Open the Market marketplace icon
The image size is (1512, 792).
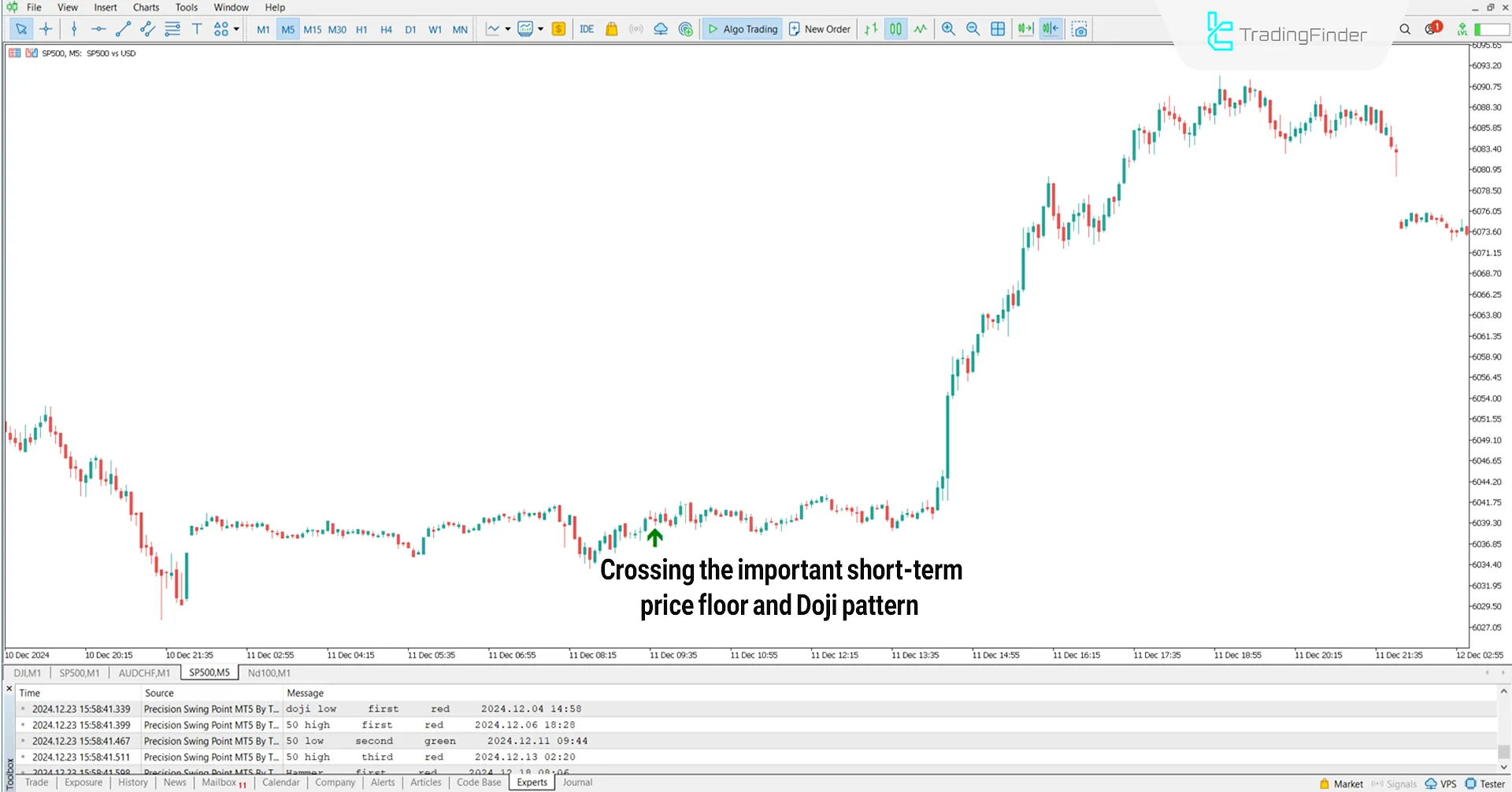click(612, 28)
